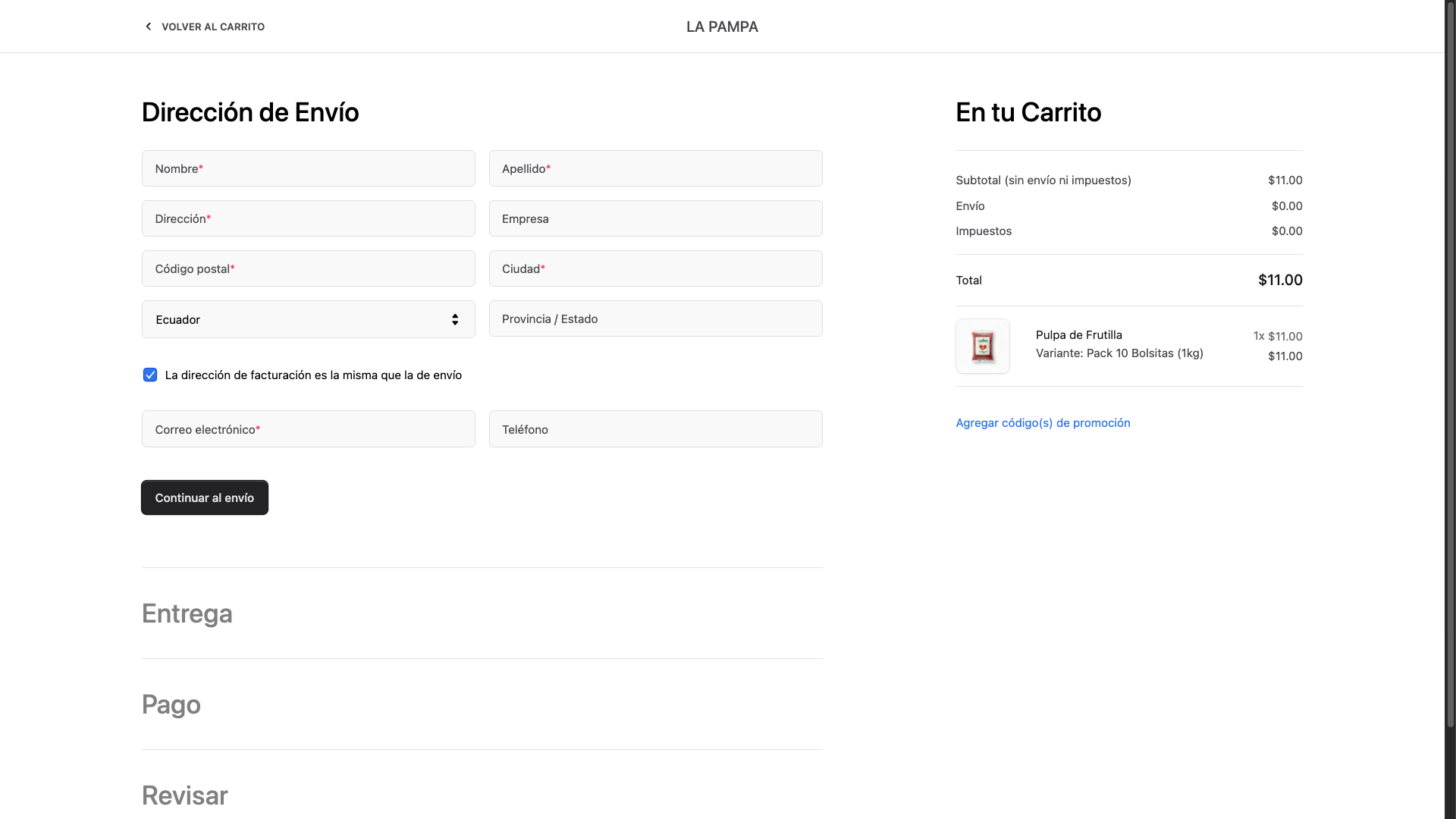Click the stepper arrows on the country field

[455, 319]
